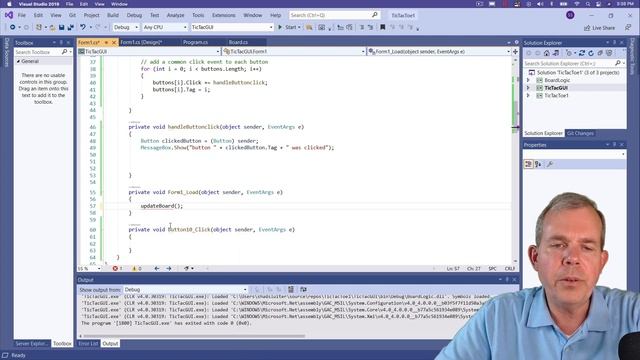Expand the TicTacGUI project node
The width and height of the screenshot is (640, 360).
[x=528, y=88]
